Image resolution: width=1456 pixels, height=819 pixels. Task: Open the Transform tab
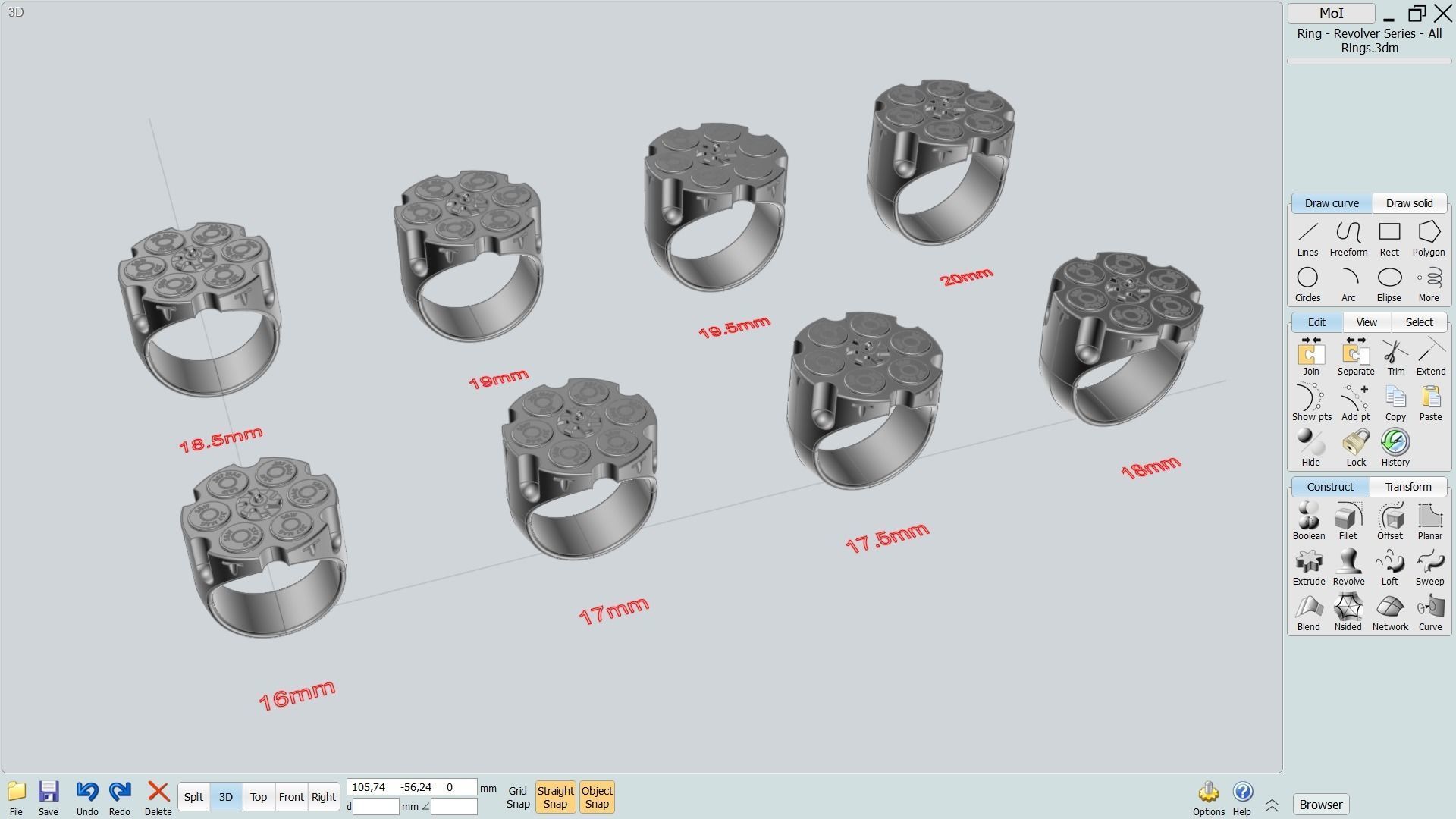tap(1408, 487)
